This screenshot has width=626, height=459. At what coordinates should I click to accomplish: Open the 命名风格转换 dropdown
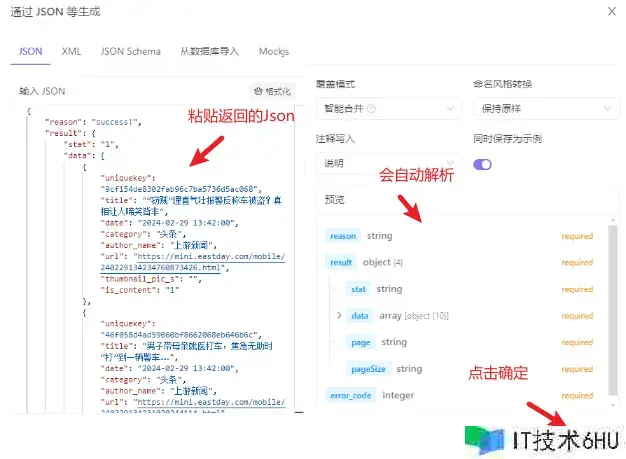pyautogui.click(x=539, y=108)
